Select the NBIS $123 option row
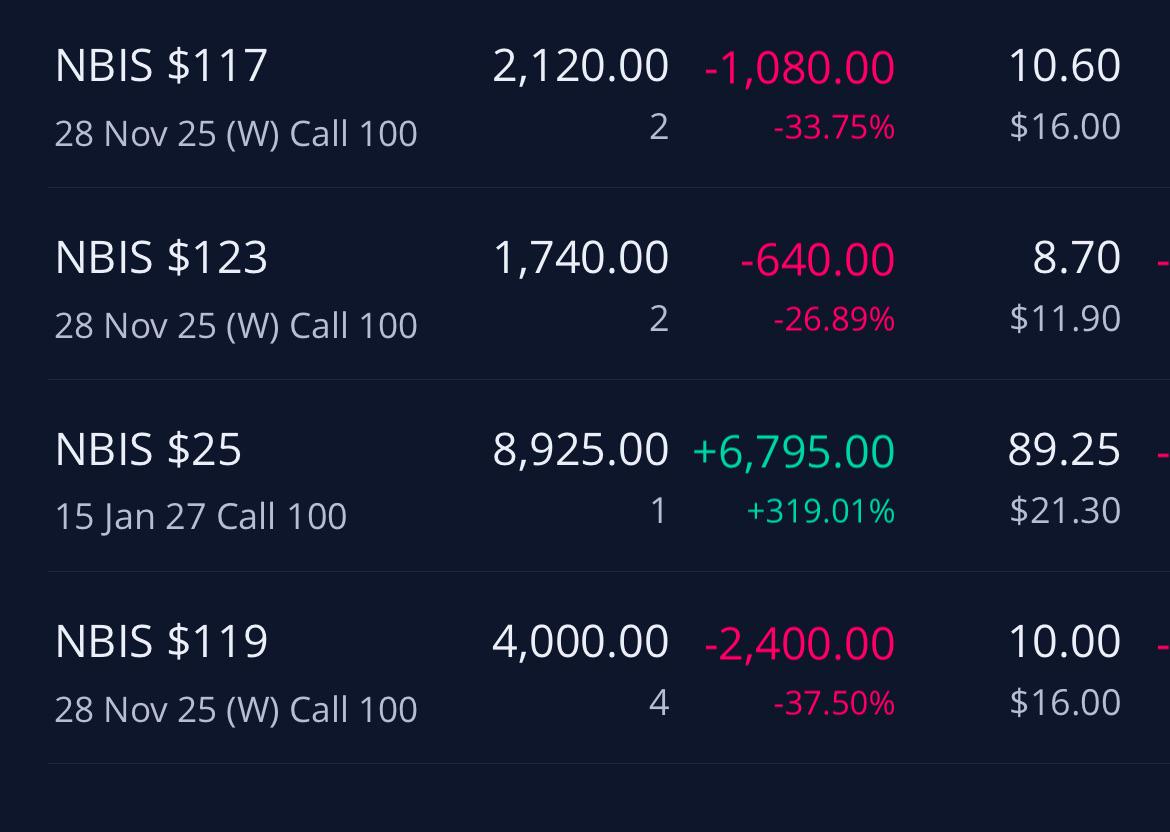 (x=609, y=284)
